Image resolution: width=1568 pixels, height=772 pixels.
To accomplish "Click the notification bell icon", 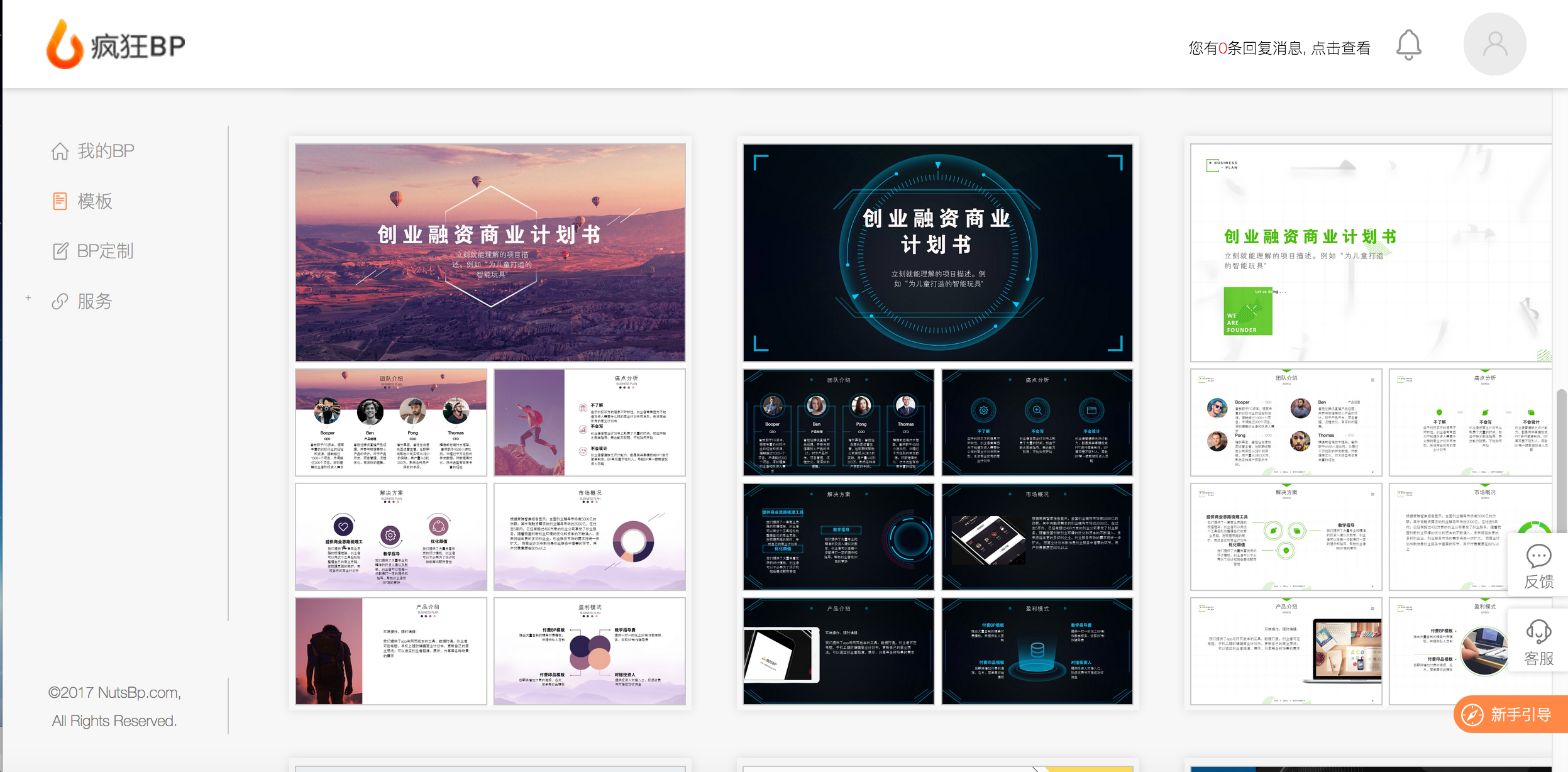I will point(1408,45).
